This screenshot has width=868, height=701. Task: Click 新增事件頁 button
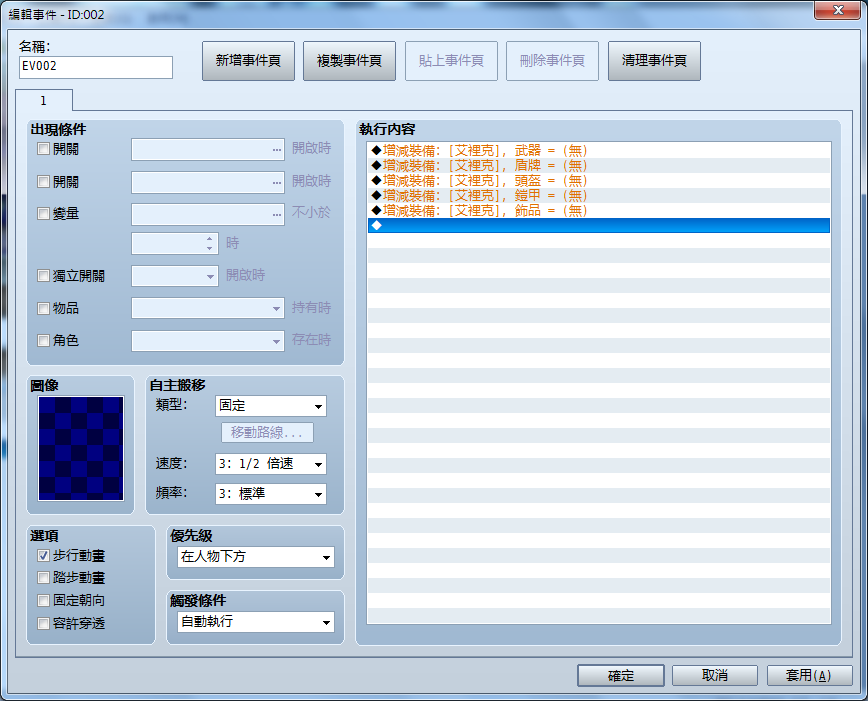point(248,61)
